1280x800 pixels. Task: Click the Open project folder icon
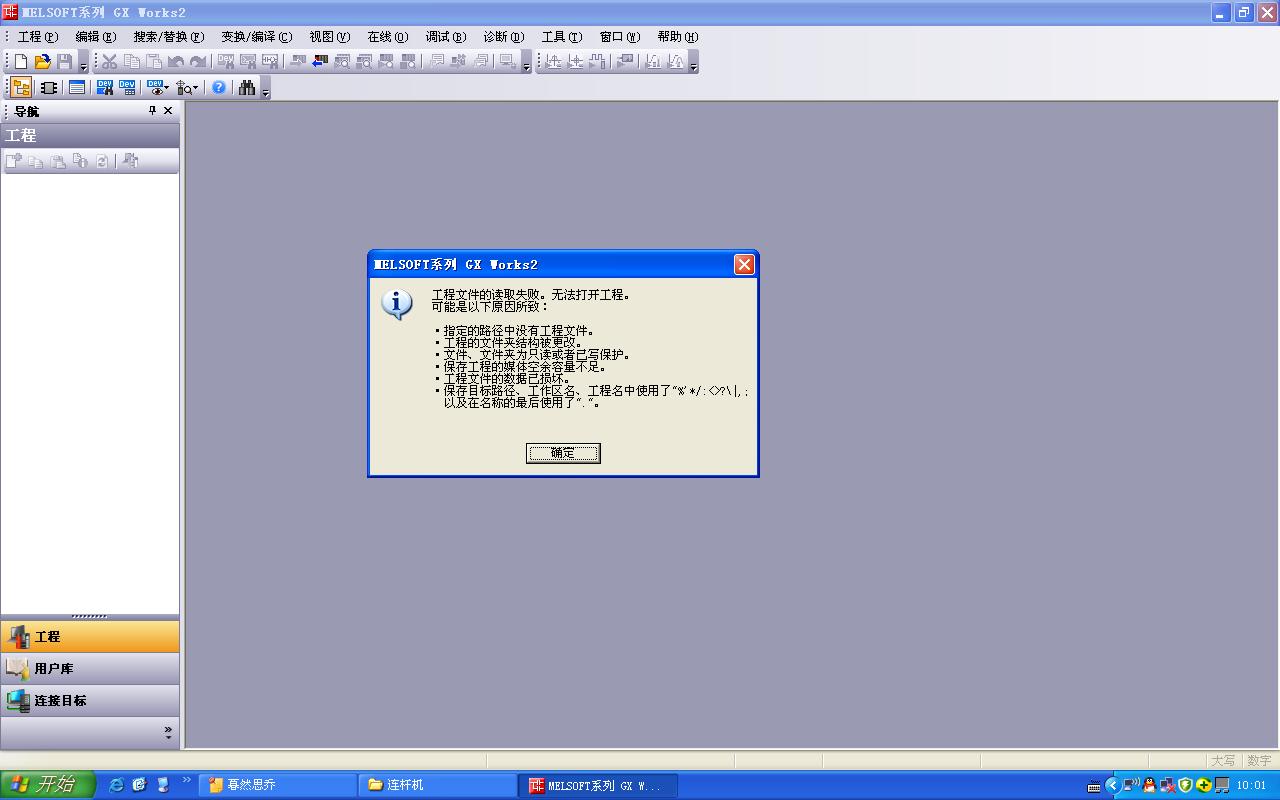42,62
